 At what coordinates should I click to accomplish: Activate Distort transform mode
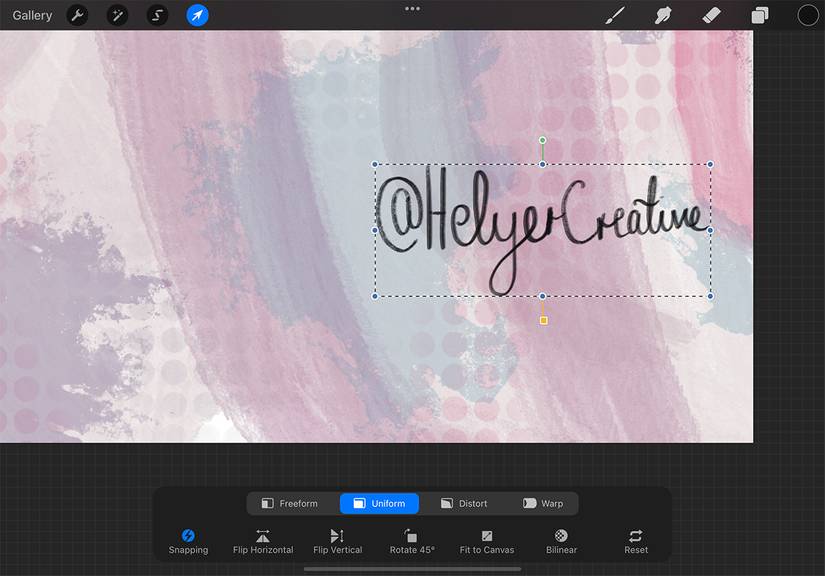coord(463,503)
